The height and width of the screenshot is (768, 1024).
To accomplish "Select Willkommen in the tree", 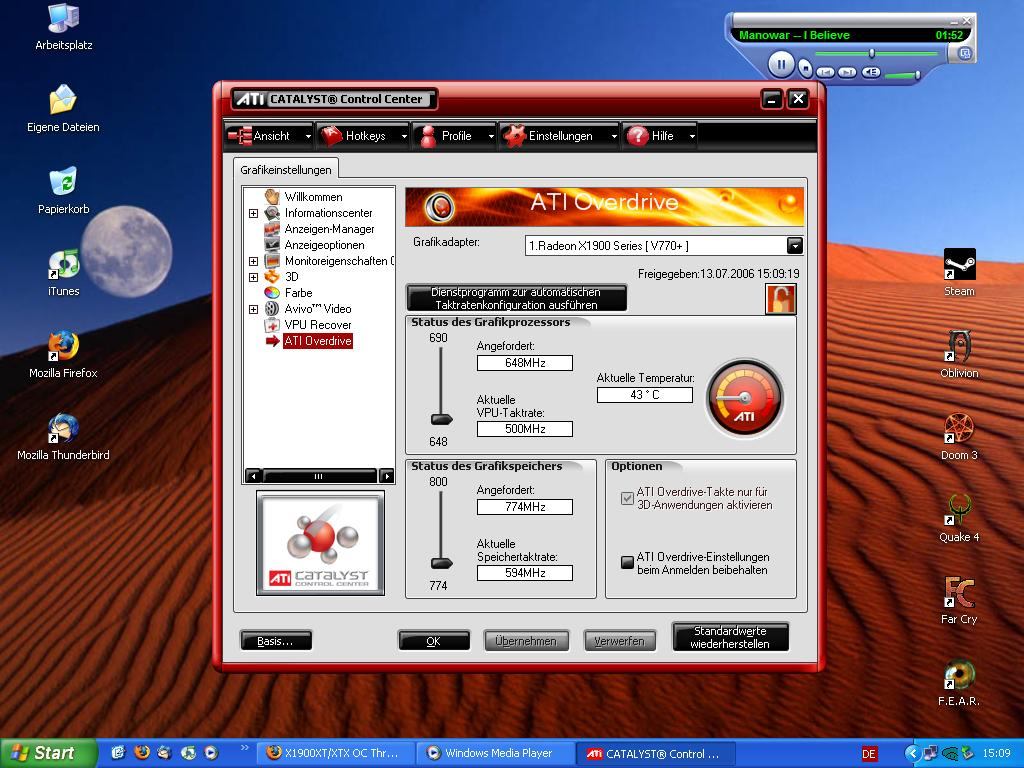I will point(313,197).
